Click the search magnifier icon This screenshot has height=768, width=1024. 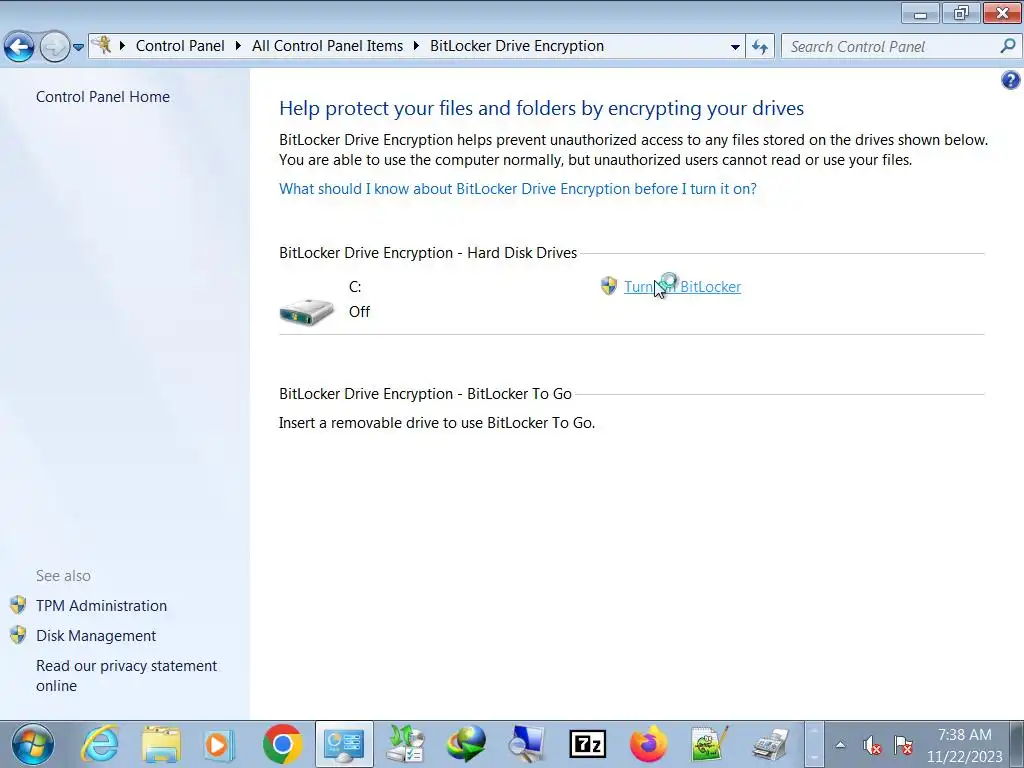pyautogui.click(x=1008, y=46)
